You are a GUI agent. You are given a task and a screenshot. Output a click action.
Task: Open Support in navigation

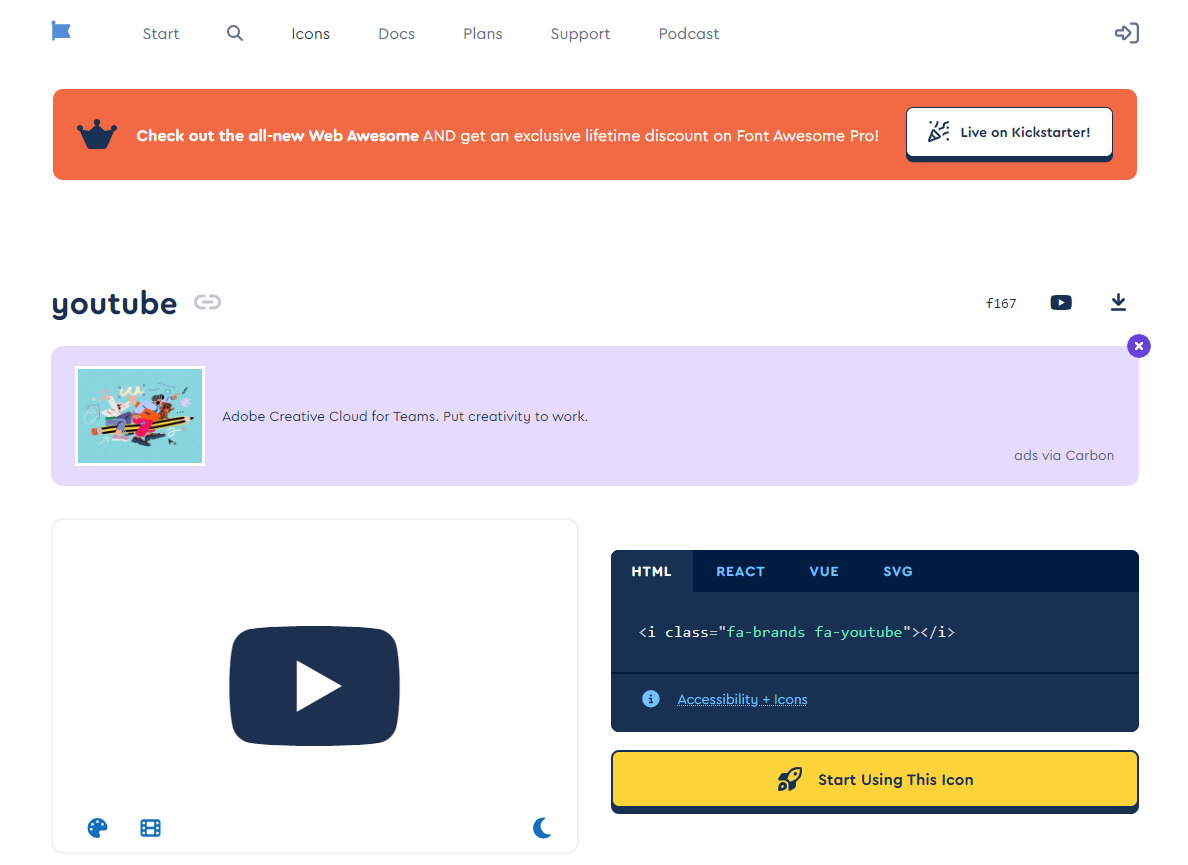pos(580,34)
